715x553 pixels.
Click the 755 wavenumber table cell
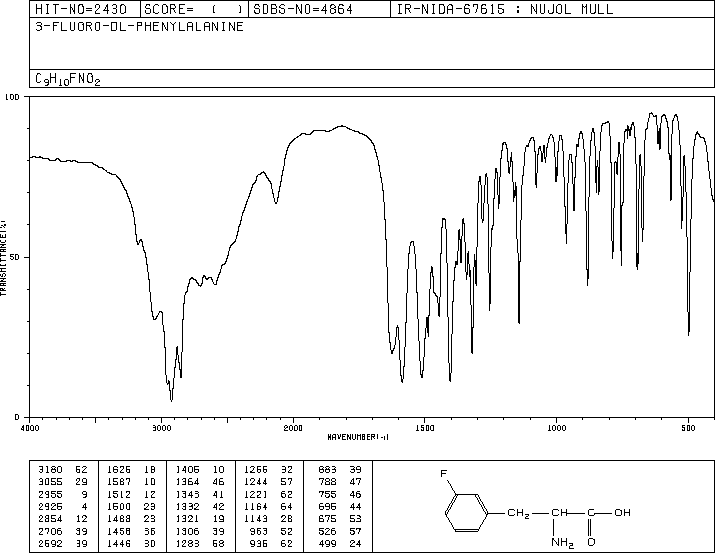tap(327, 494)
